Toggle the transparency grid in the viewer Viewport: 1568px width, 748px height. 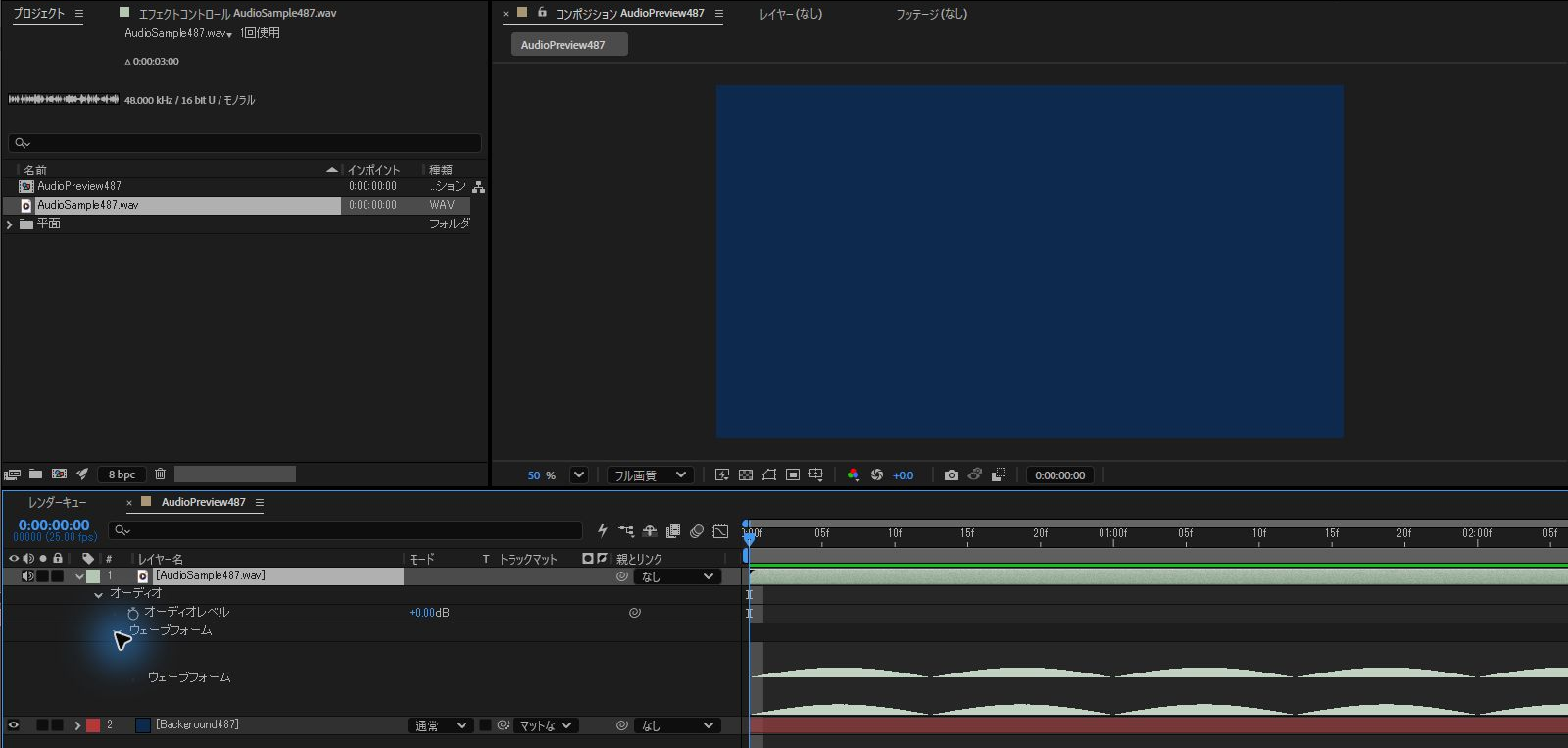point(746,475)
